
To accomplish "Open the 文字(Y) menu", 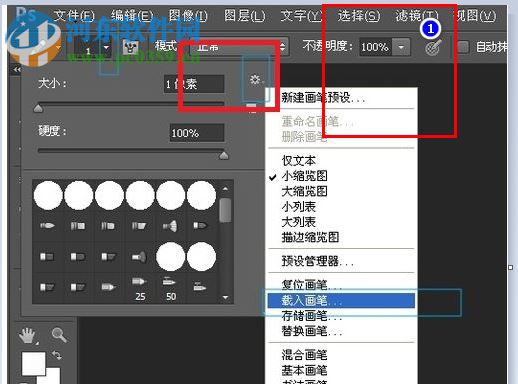I will [x=301, y=15].
